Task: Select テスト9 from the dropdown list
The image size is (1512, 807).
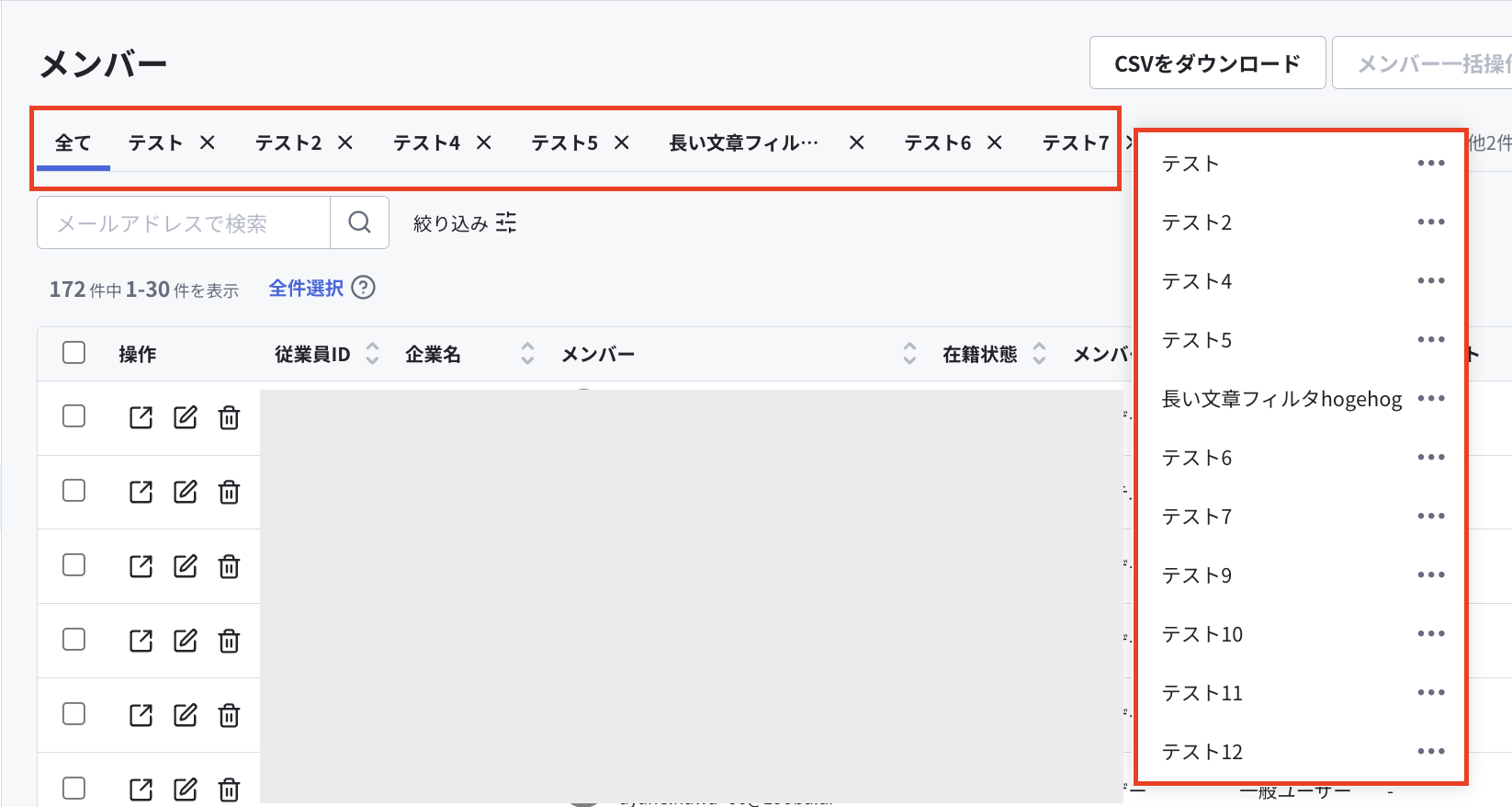Action: pyautogui.click(x=1197, y=575)
